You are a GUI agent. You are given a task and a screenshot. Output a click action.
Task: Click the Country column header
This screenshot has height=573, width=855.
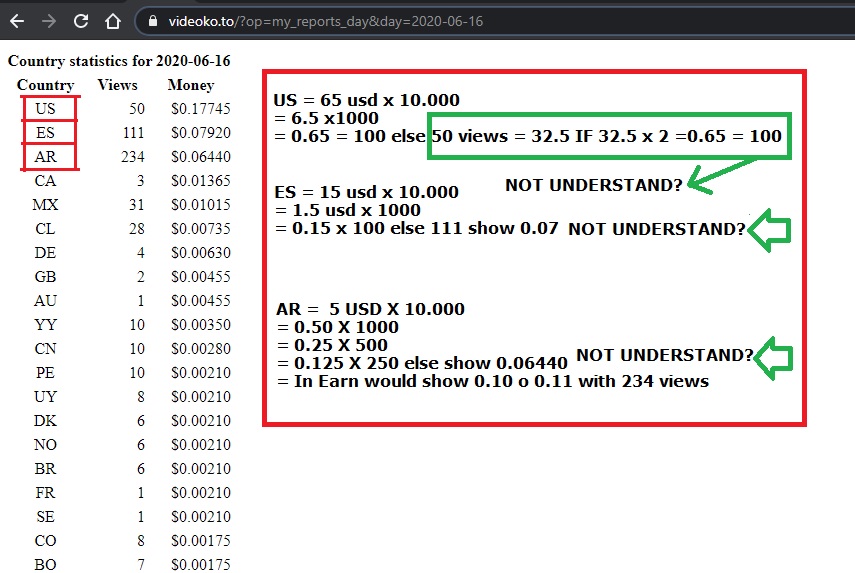click(x=45, y=85)
